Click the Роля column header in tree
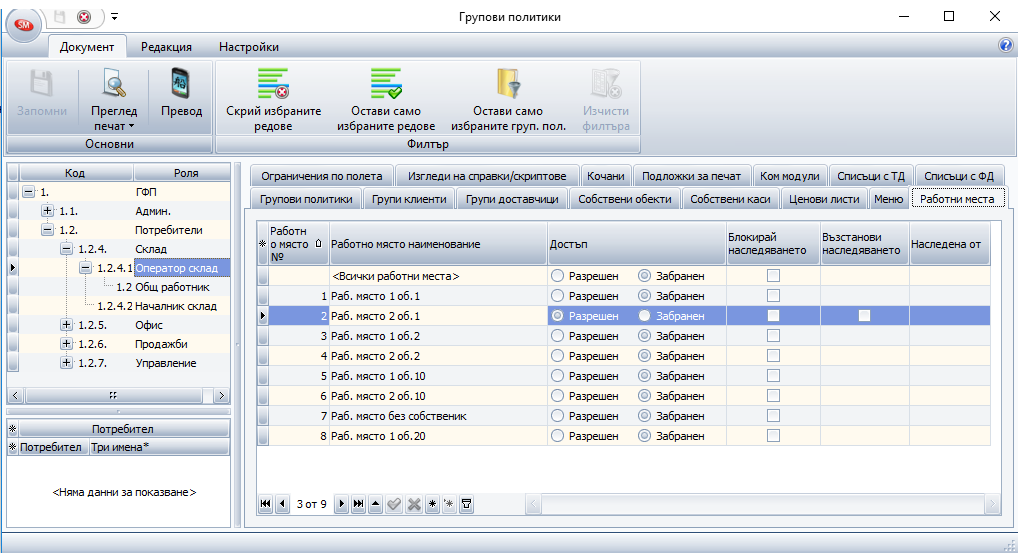Image resolution: width=1018 pixels, height=553 pixels. (182, 173)
